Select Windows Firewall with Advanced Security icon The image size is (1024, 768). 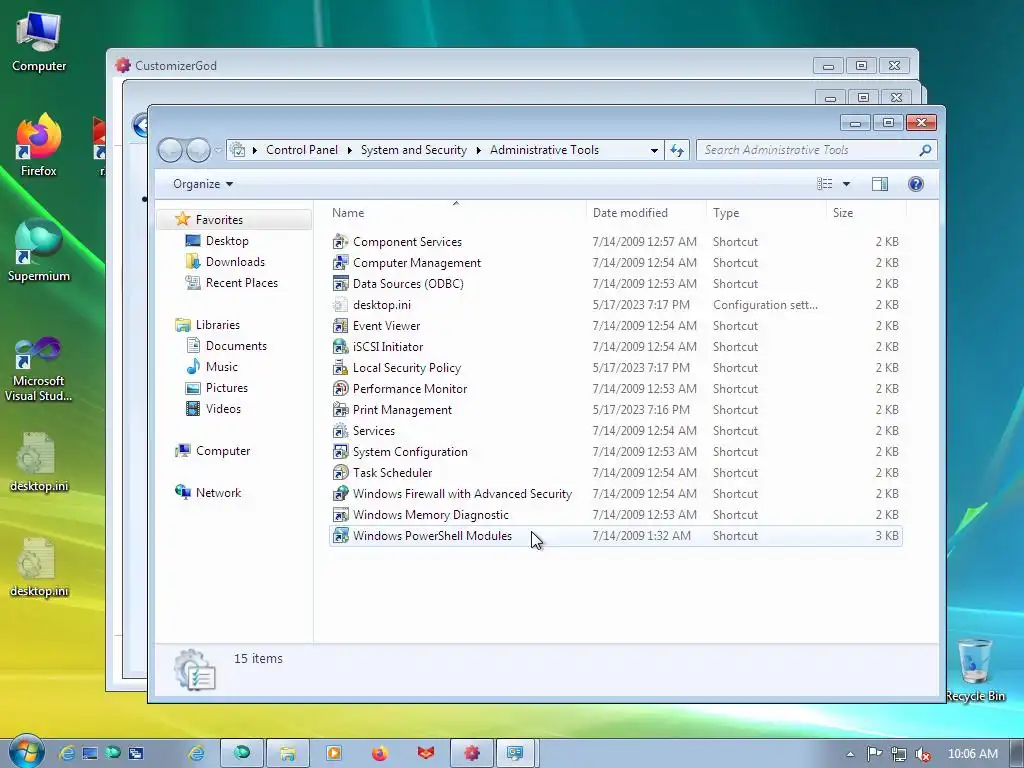[x=340, y=494]
